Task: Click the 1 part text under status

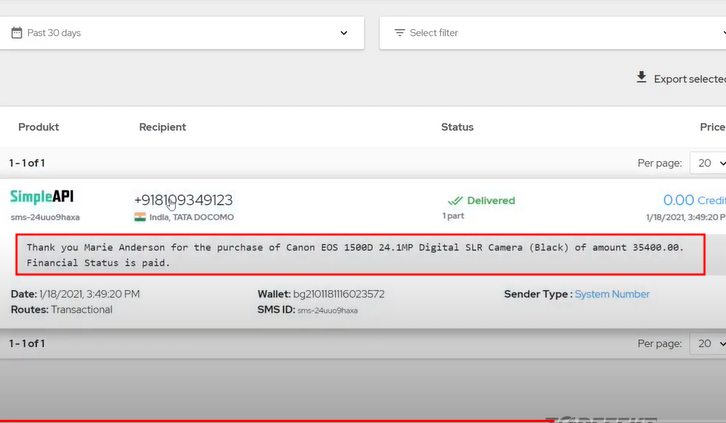Action: tap(453, 216)
